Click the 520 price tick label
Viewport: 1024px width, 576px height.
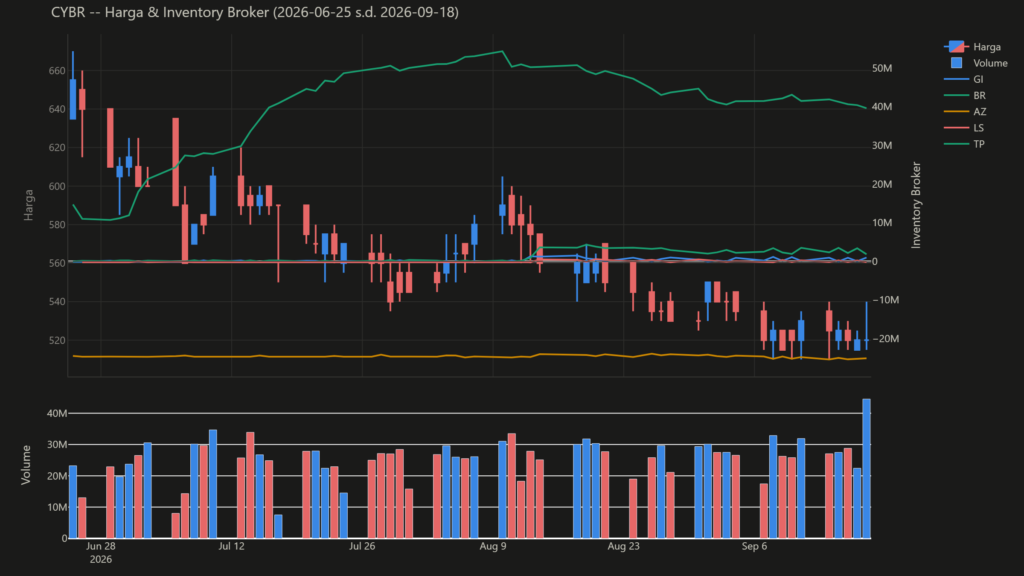[57, 340]
